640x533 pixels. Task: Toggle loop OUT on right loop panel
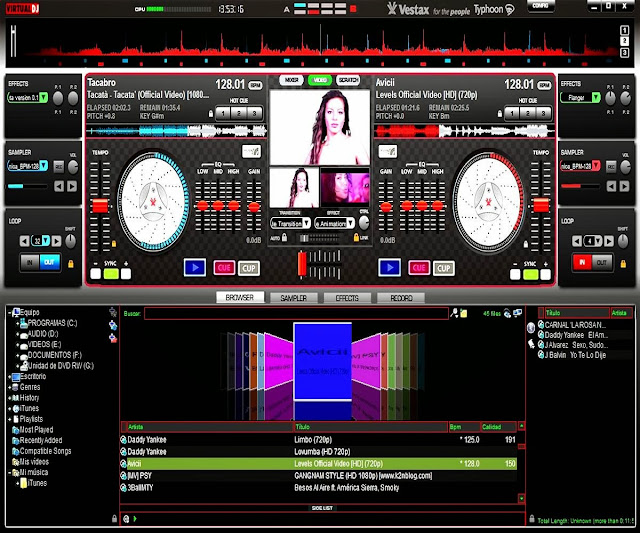(602, 262)
